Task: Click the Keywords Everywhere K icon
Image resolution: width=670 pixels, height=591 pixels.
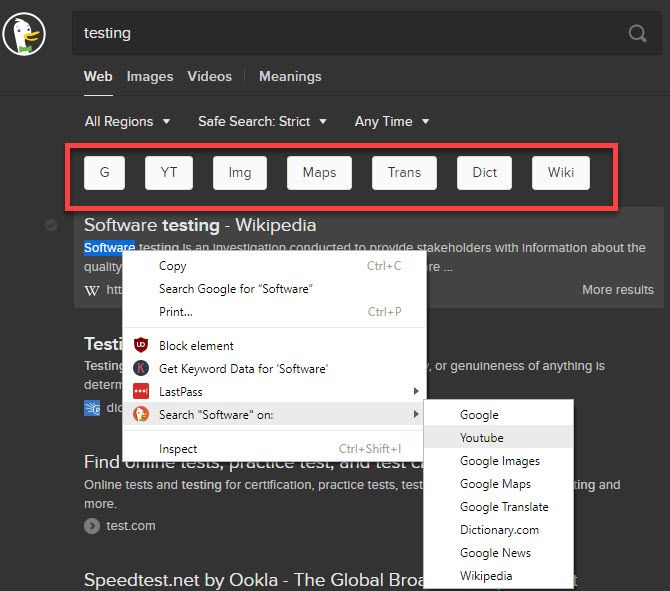Action: pyautogui.click(x=141, y=368)
